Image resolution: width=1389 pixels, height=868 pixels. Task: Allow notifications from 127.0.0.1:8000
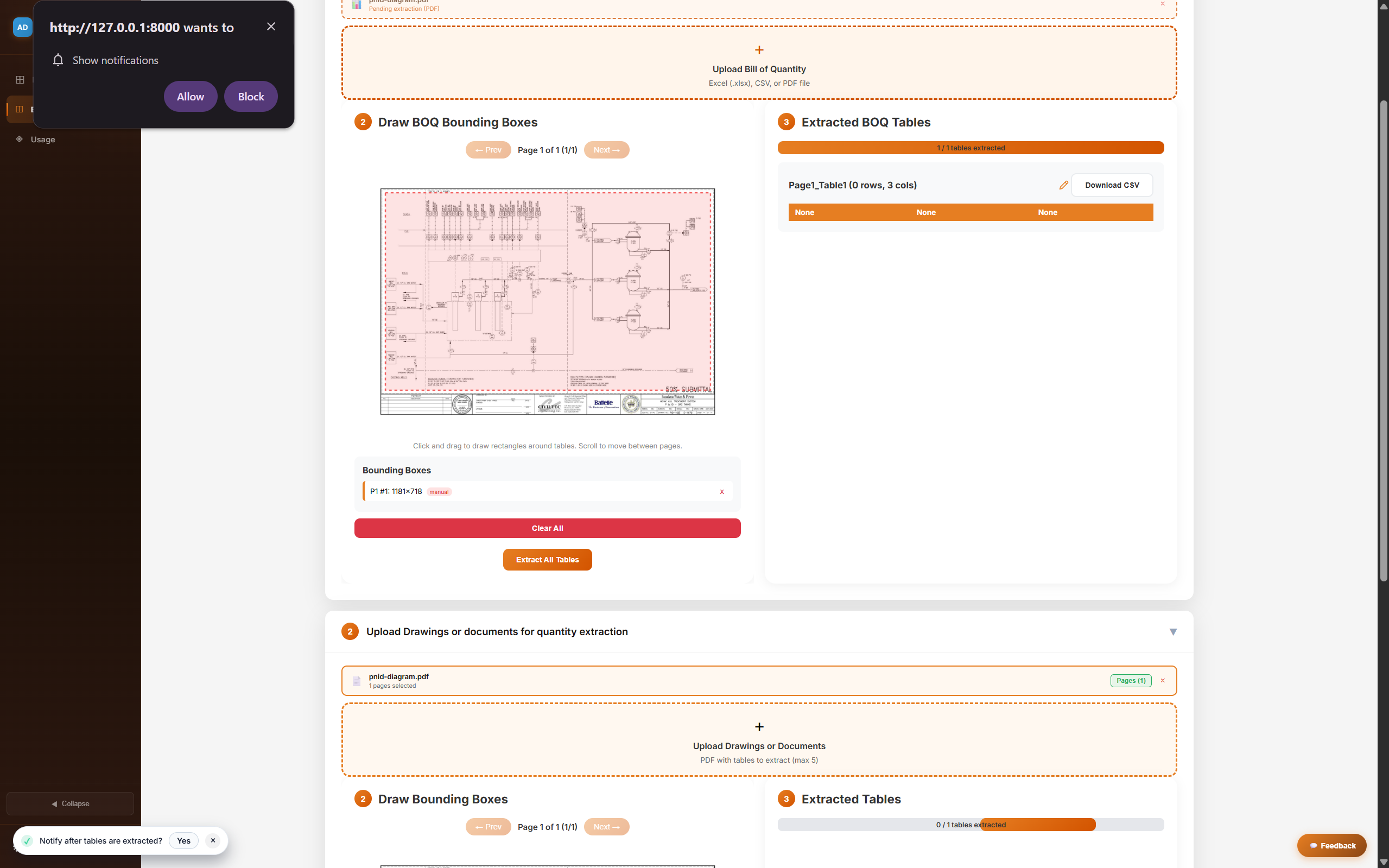tap(190, 97)
